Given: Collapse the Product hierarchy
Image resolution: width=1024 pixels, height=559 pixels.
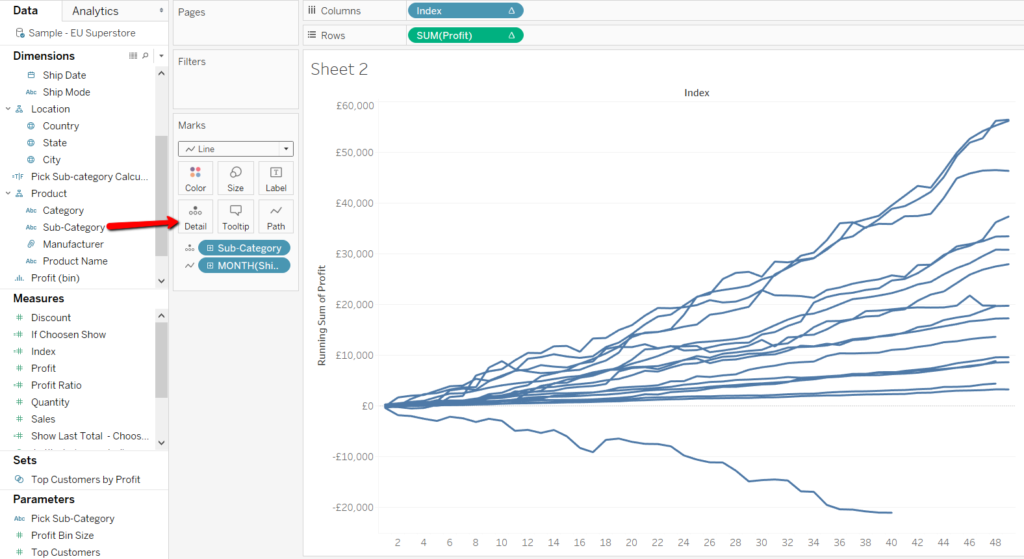Looking at the screenshot, I should click(x=8, y=194).
